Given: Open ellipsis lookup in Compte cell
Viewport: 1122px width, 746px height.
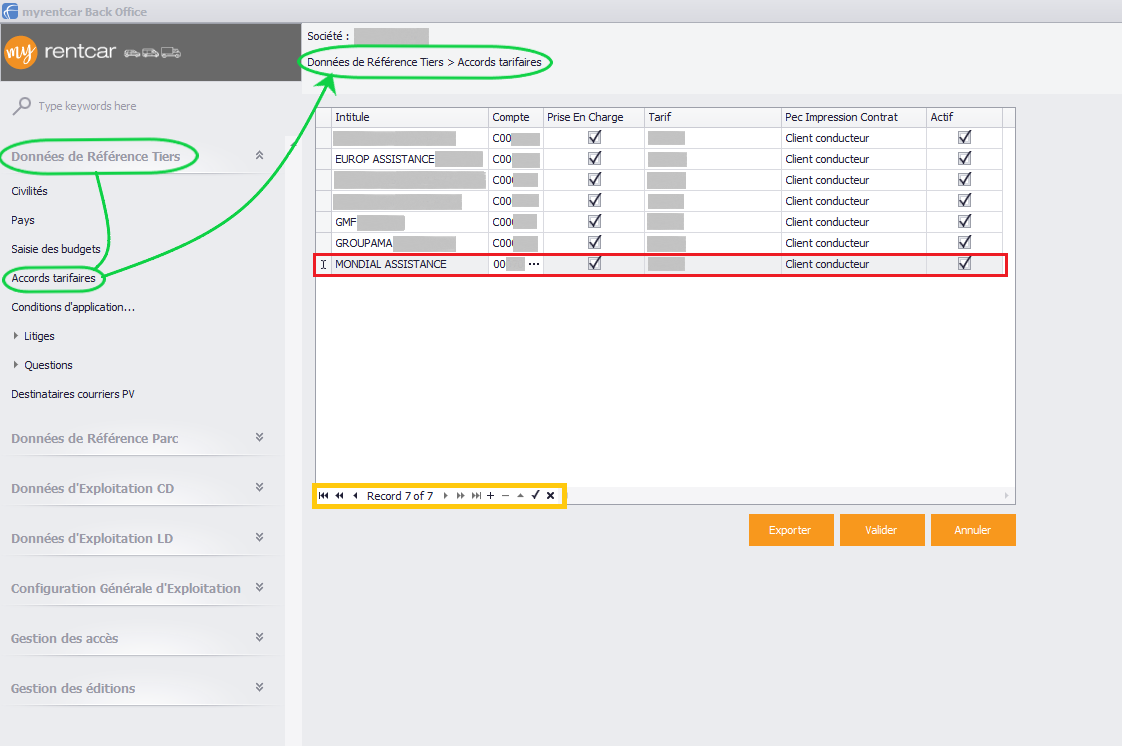Looking at the screenshot, I should (x=534, y=264).
